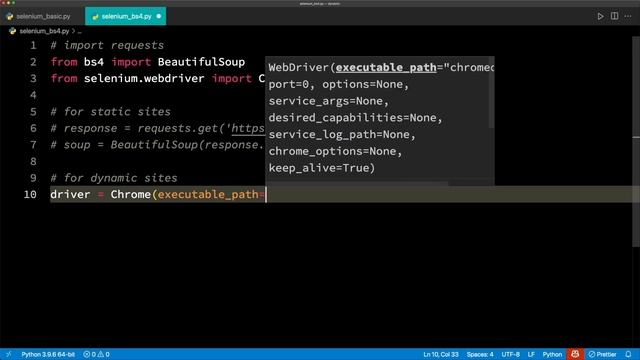Click the signature popup vertical scrollbar
The width and height of the screenshot is (640, 360).
click(491, 92)
